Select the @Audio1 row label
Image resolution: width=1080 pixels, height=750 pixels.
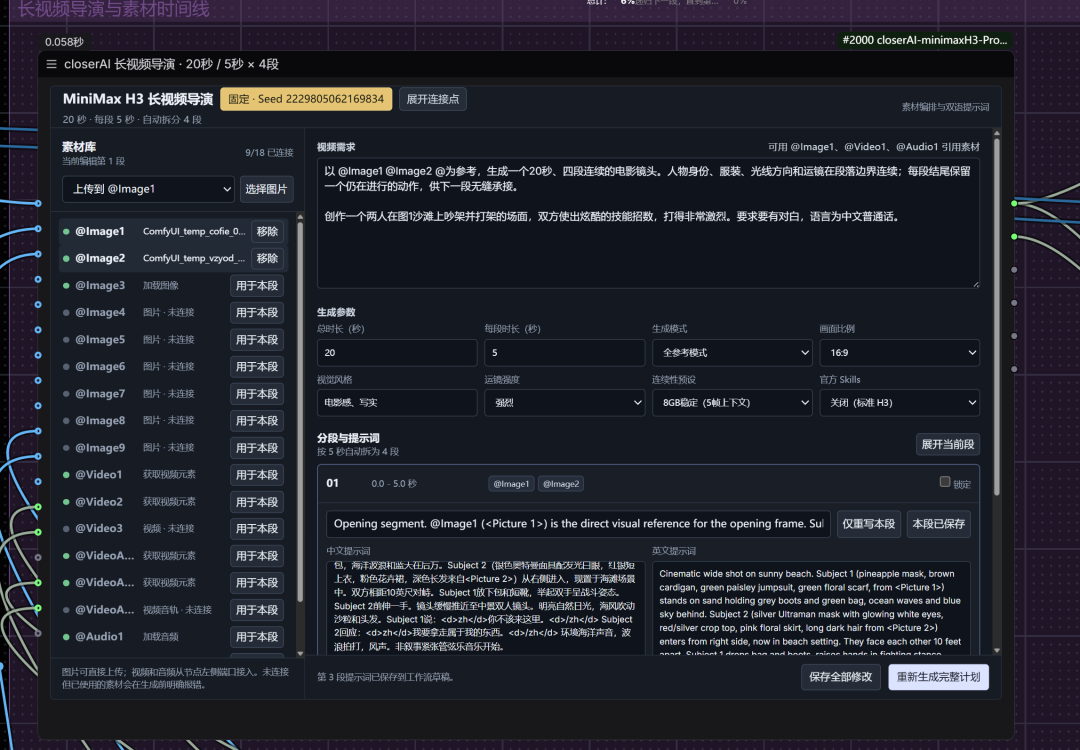(x=99, y=637)
